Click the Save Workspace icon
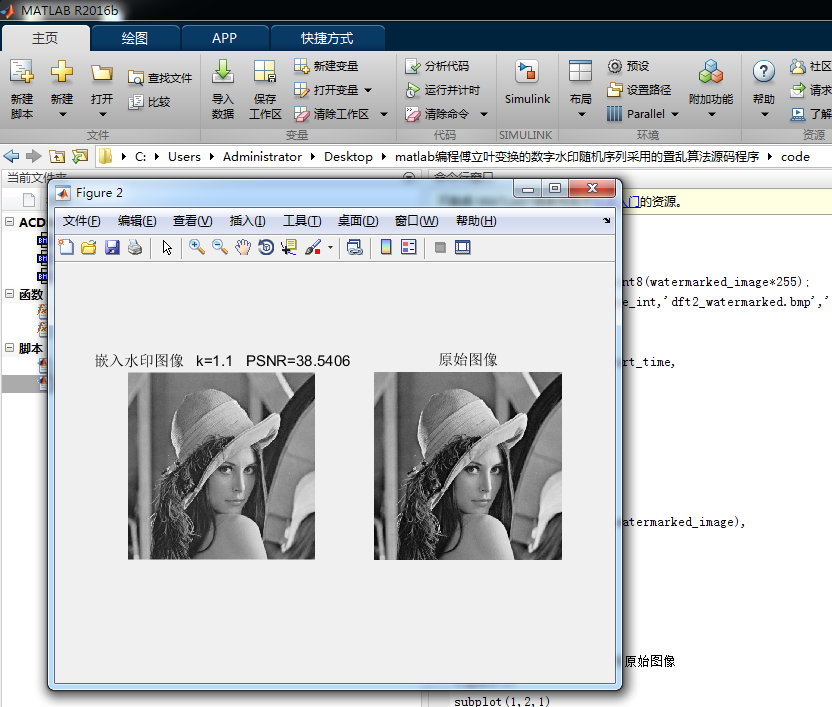 pyautogui.click(x=265, y=72)
